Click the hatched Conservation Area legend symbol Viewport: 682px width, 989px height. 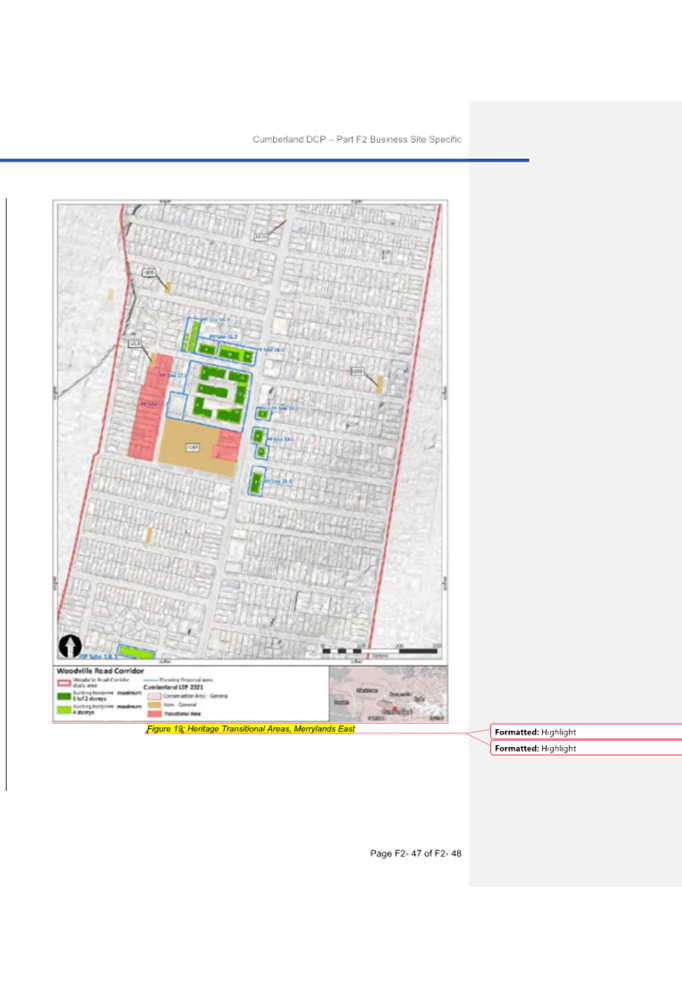[x=154, y=696]
